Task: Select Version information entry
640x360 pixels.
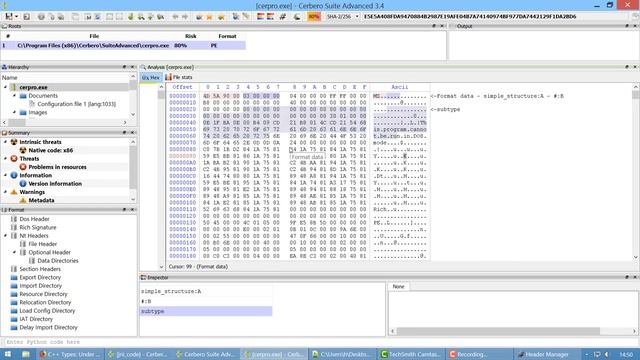Action: coord(55,184)
